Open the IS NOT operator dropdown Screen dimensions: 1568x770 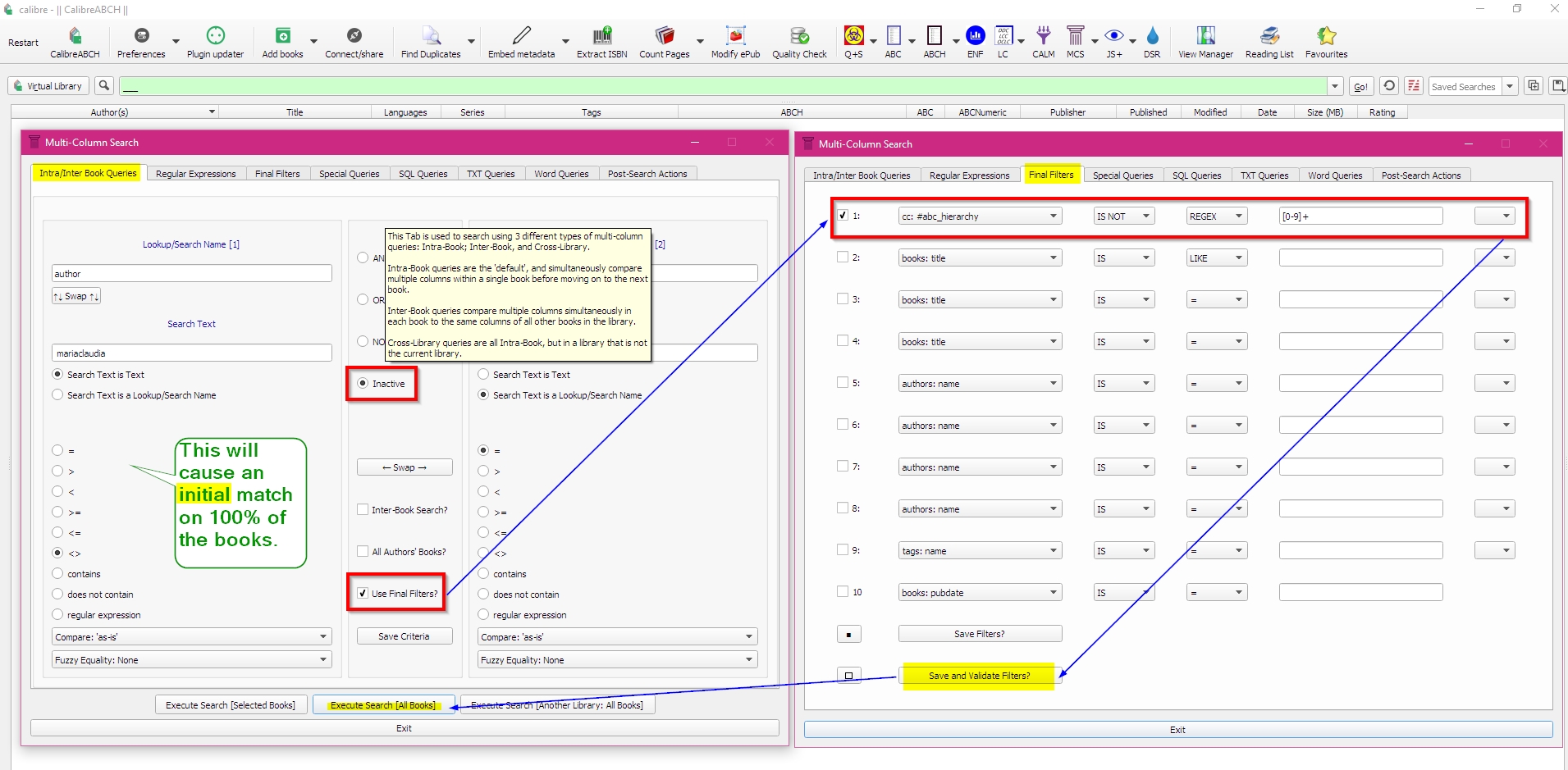(x=1124, y=216)
